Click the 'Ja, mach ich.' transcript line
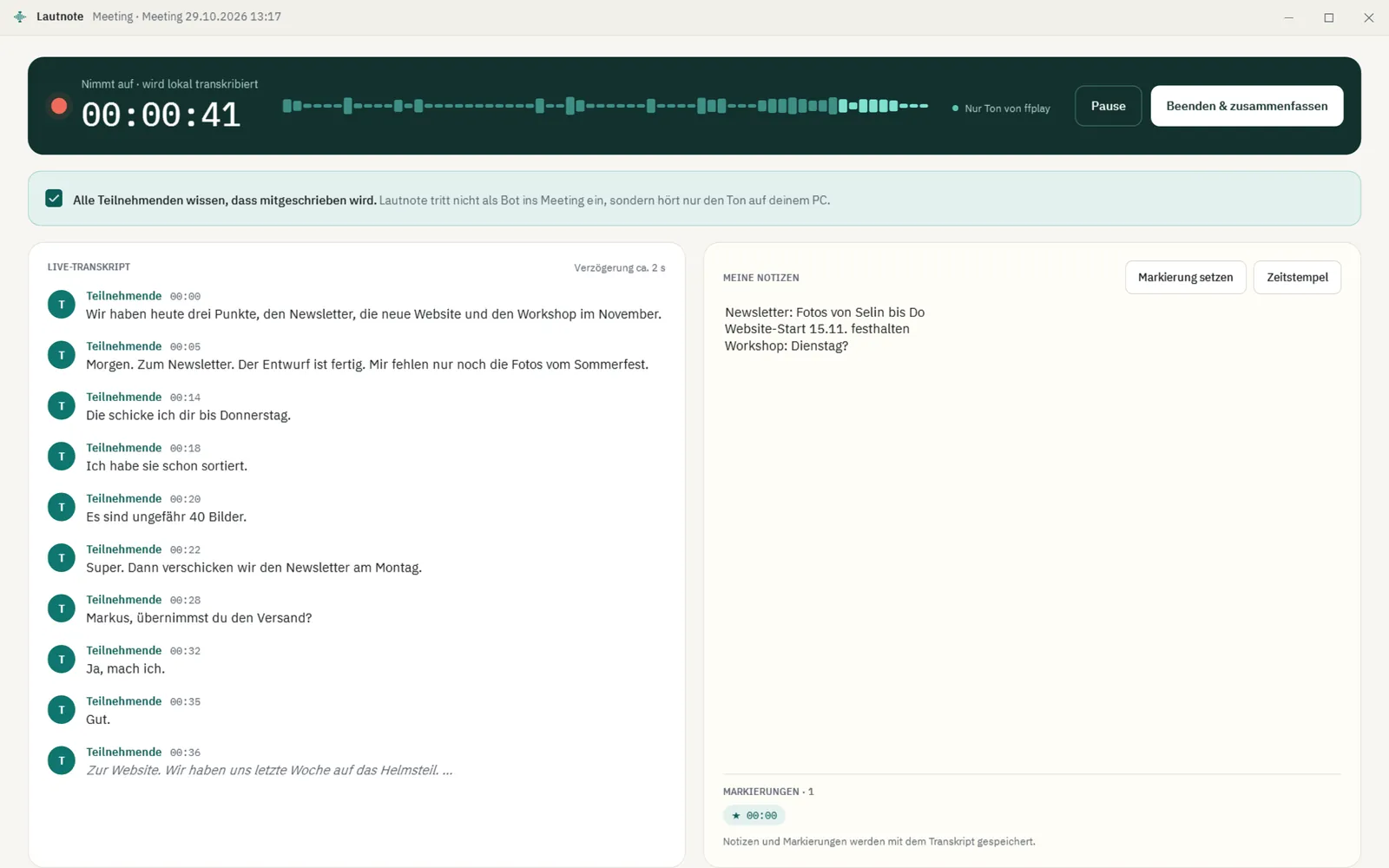 coord(125,668)
